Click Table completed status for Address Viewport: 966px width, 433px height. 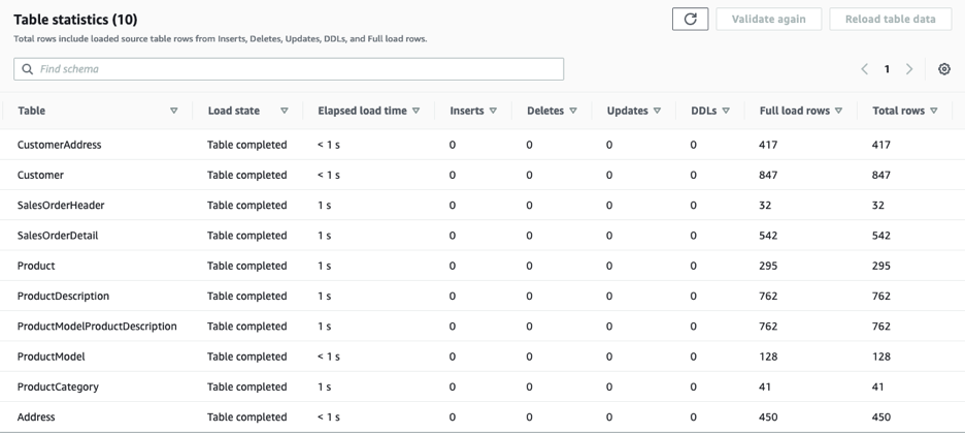coord(247,416)
